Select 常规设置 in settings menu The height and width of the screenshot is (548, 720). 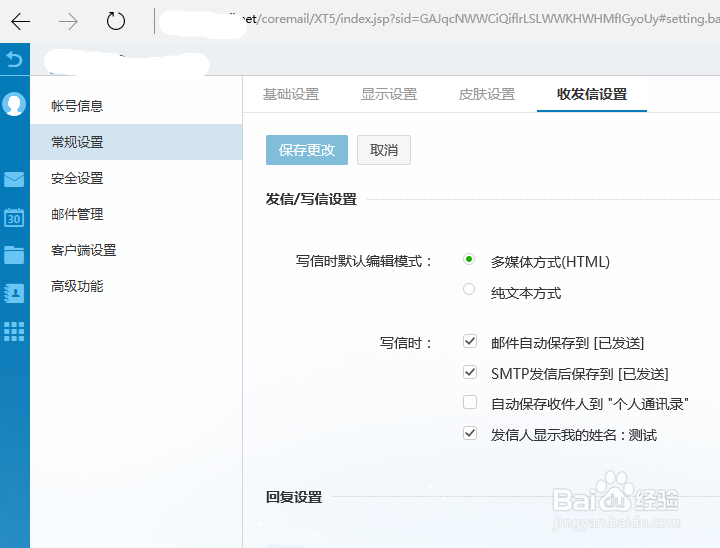point(136,142)
